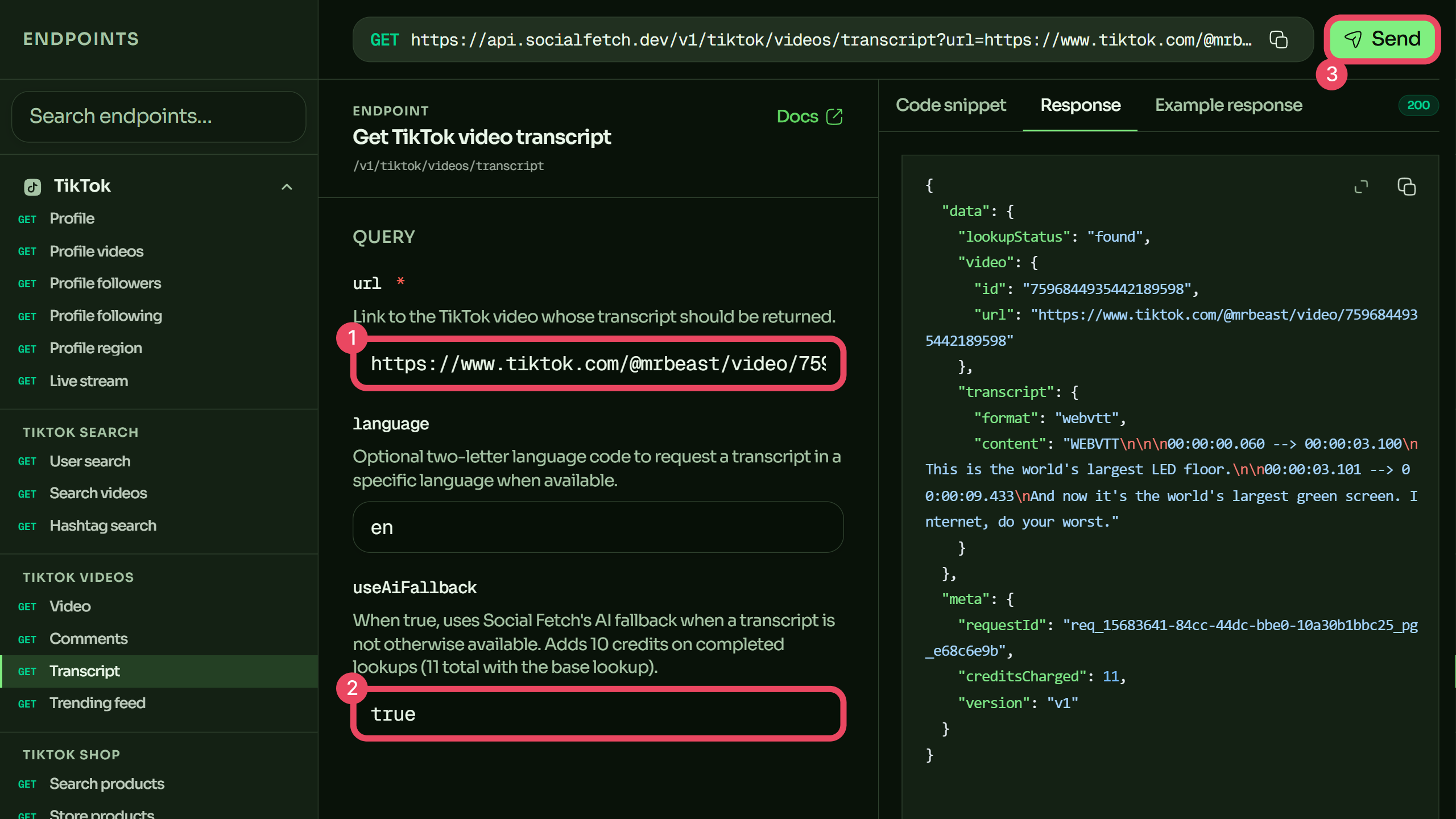Viewport: 1456px width, 819px height.
Task: Select the active Transcript endpoint
Action: click(x=159, y=671)
